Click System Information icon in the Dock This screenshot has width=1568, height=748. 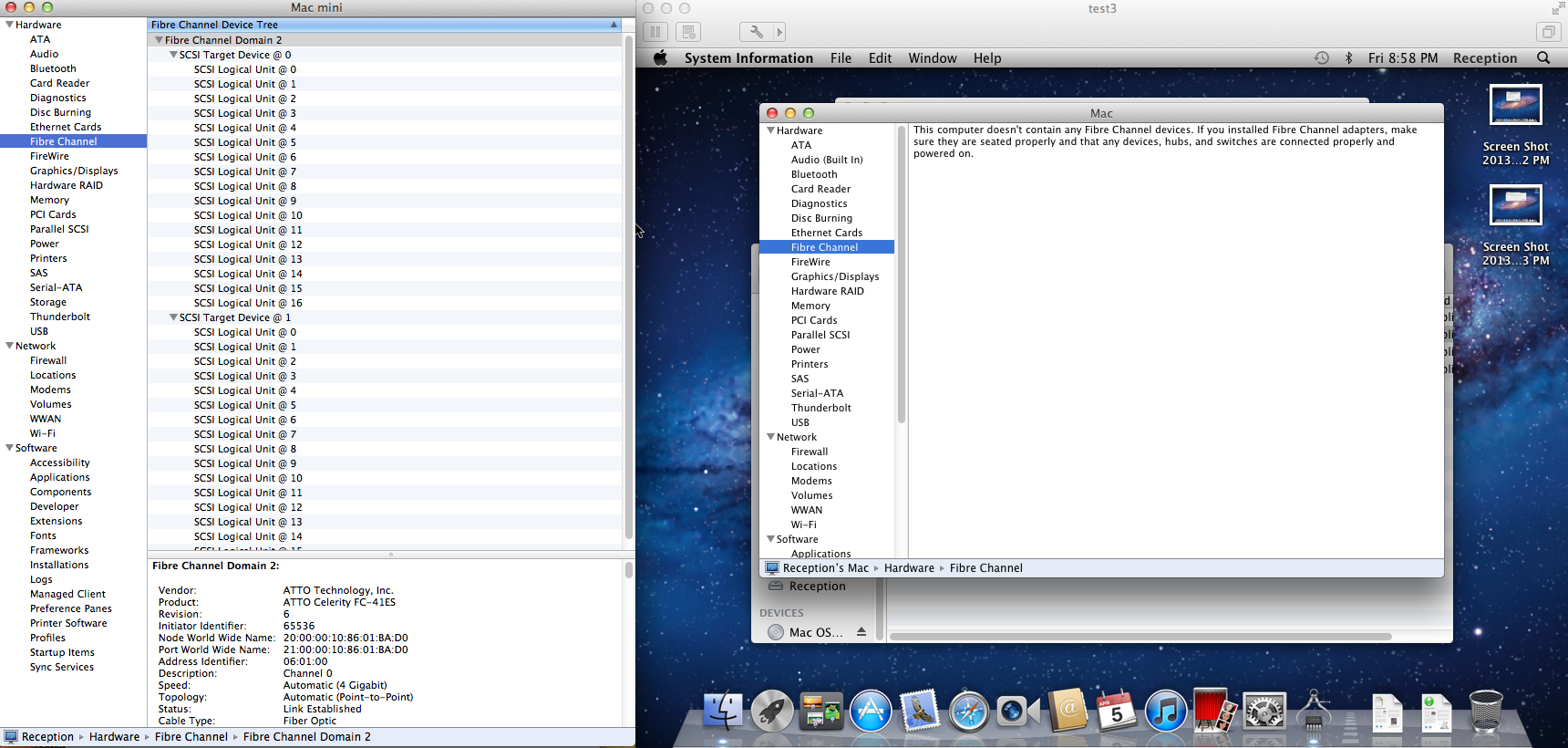pos(1314,711)
